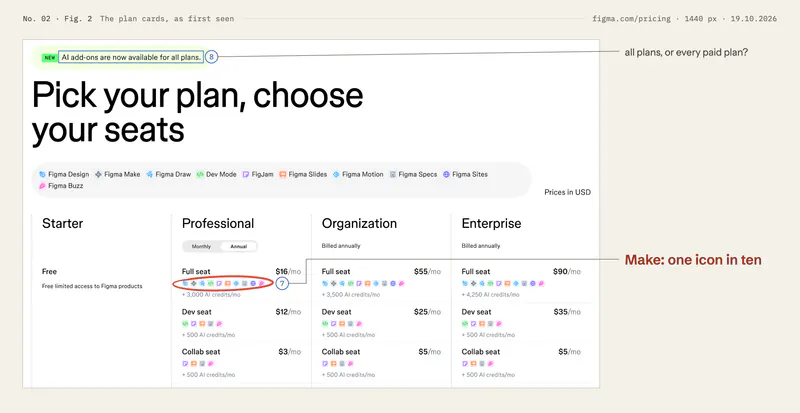Click the $25/mo Organization Dev seat price
Image resolution: width=800 pixels, height=413 pixels.
[x=428, y=312]
